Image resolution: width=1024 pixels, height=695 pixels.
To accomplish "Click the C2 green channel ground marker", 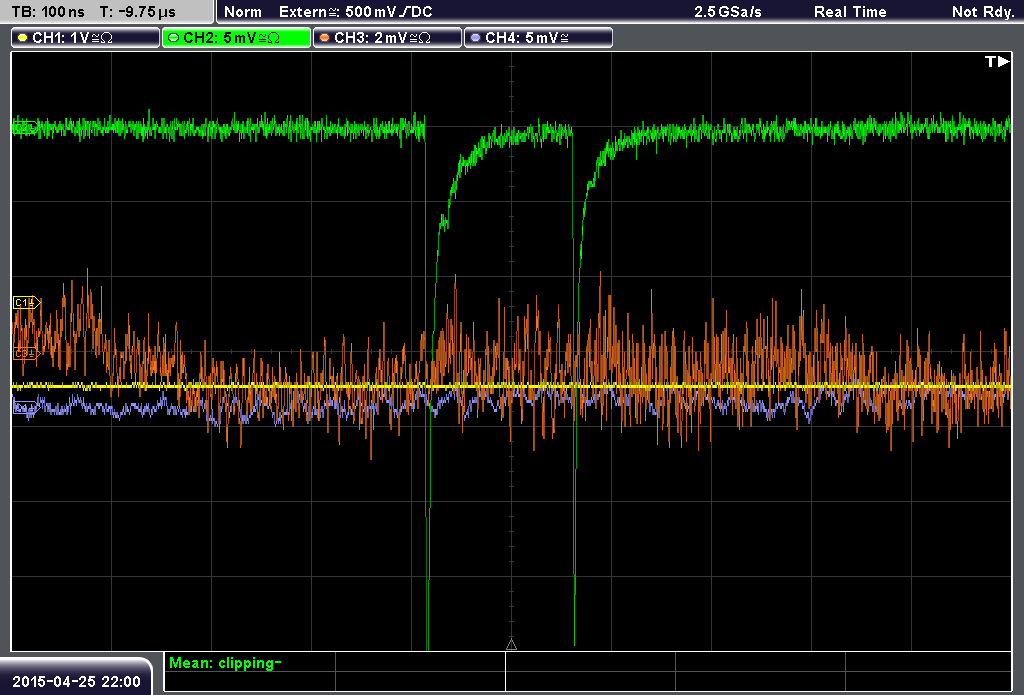I will click(25, 127).
